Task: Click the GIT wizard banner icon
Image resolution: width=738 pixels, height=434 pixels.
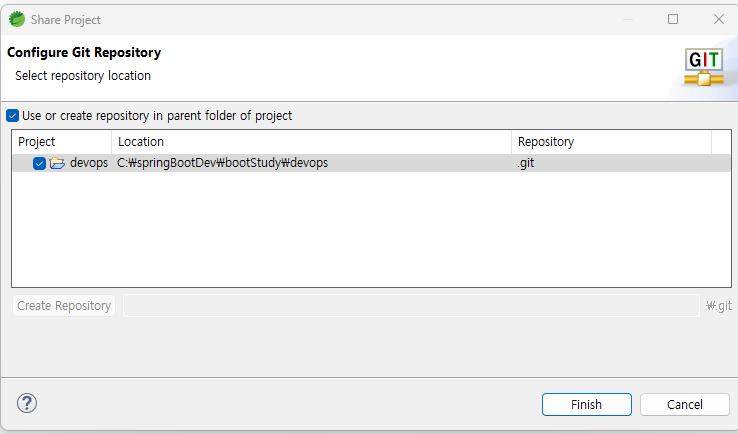Action: [x=704, y=67]
